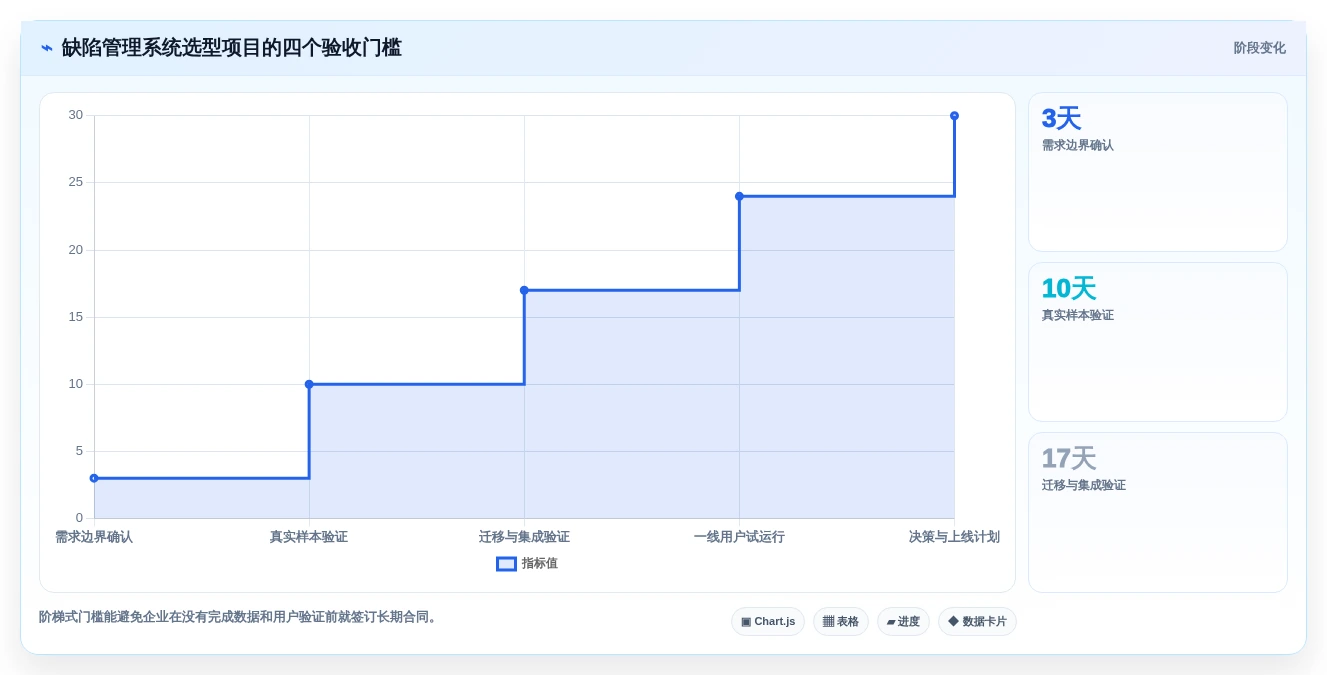Click the y-axis value 5
1327x675 pixels.
click(80, 451)
